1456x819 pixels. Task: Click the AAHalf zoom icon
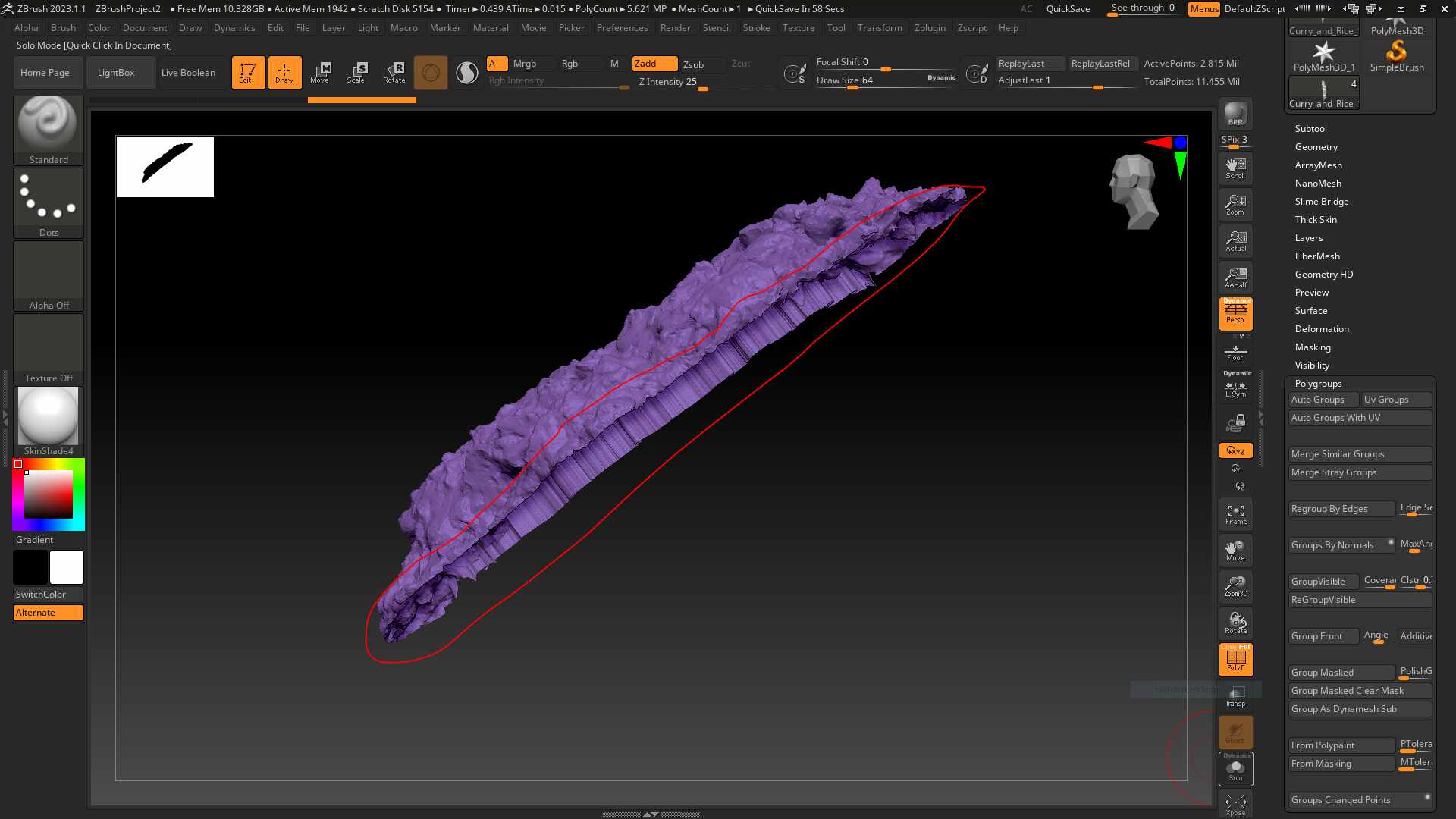[x=1235, y=278]
